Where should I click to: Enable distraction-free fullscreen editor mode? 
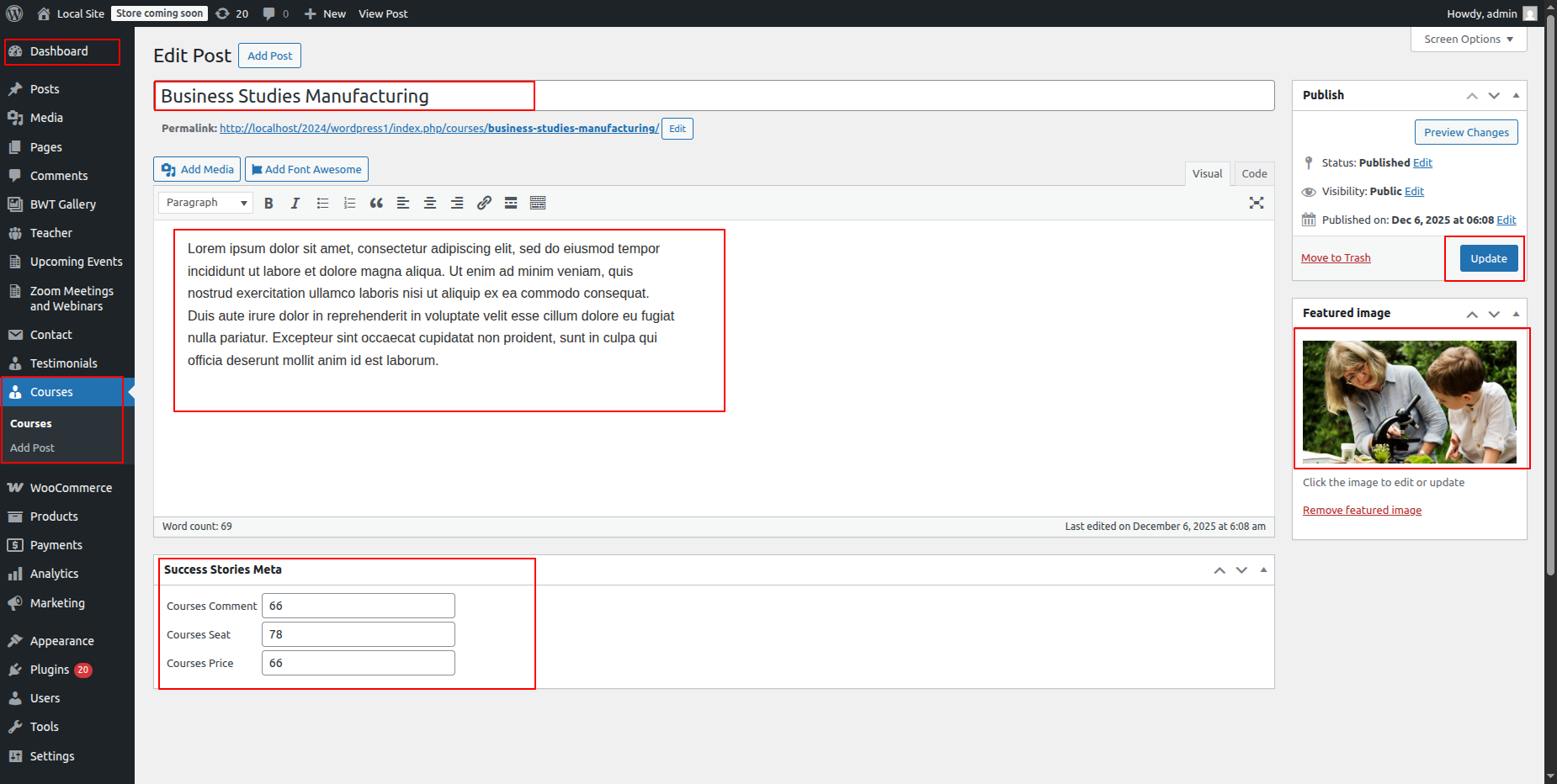[1257, 203]
